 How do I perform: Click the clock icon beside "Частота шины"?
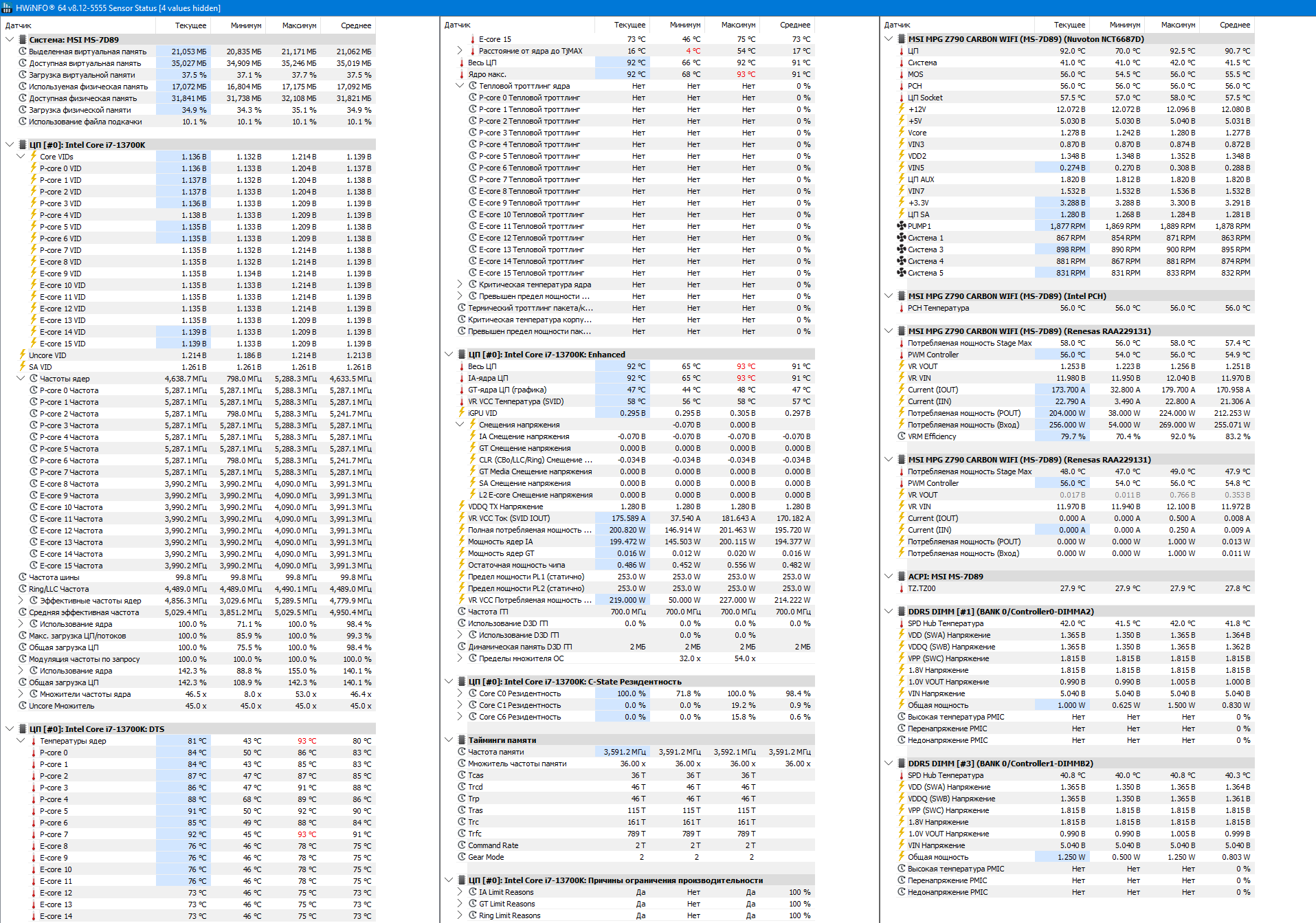[x=23, y=577]
